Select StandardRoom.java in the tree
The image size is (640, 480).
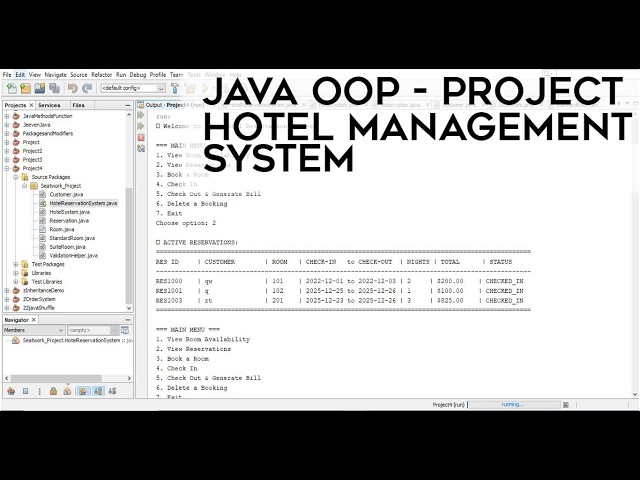point(72,238)
